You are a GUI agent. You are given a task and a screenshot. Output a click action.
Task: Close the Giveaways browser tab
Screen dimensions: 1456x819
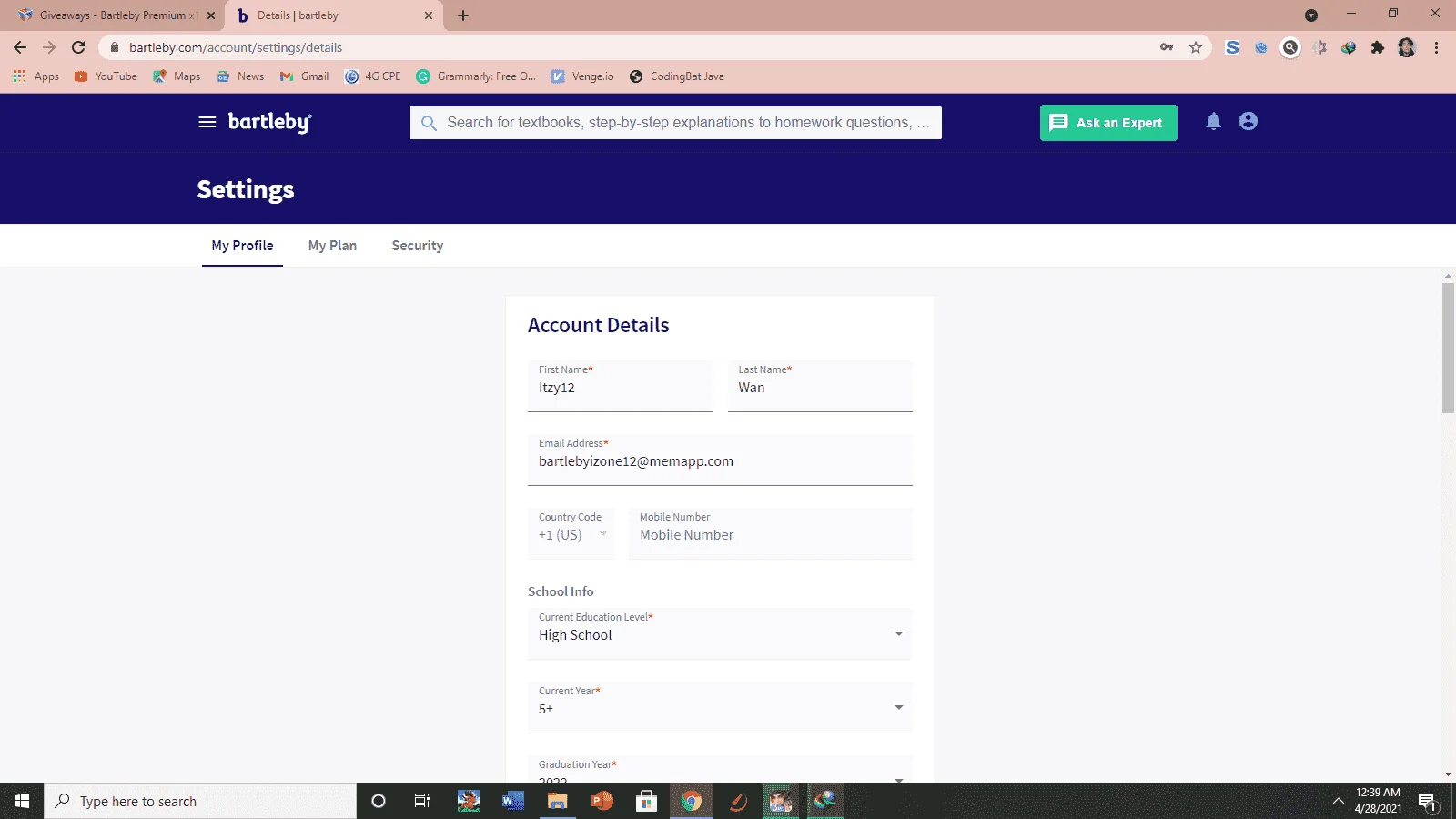click(x=211, y=15)
